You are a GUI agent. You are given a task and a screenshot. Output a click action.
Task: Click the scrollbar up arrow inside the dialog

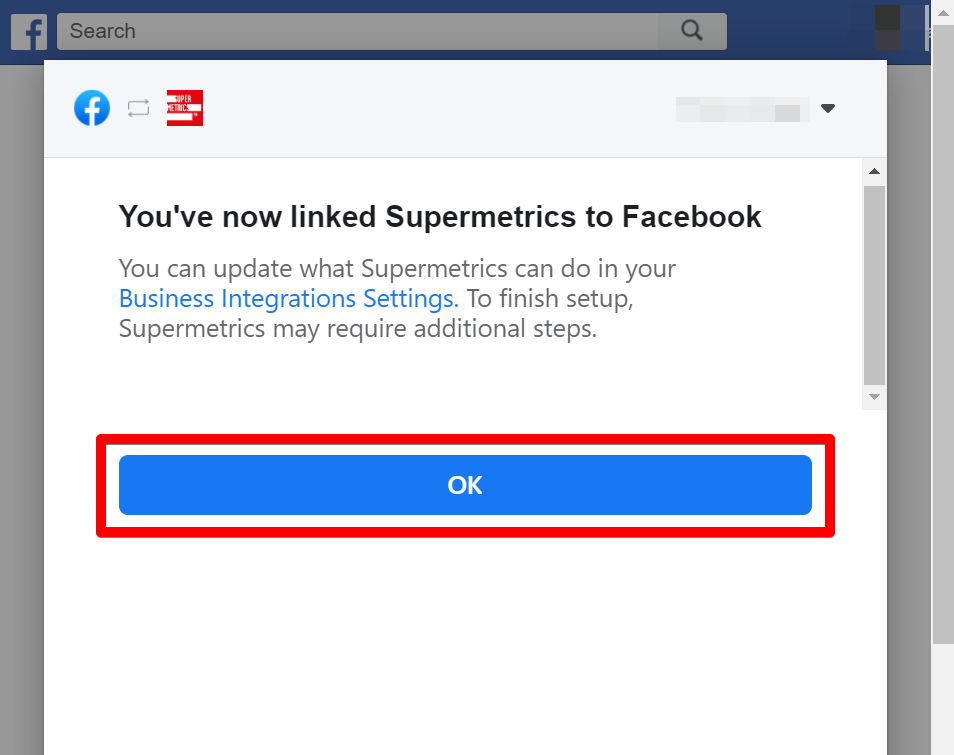coord(874,169)
